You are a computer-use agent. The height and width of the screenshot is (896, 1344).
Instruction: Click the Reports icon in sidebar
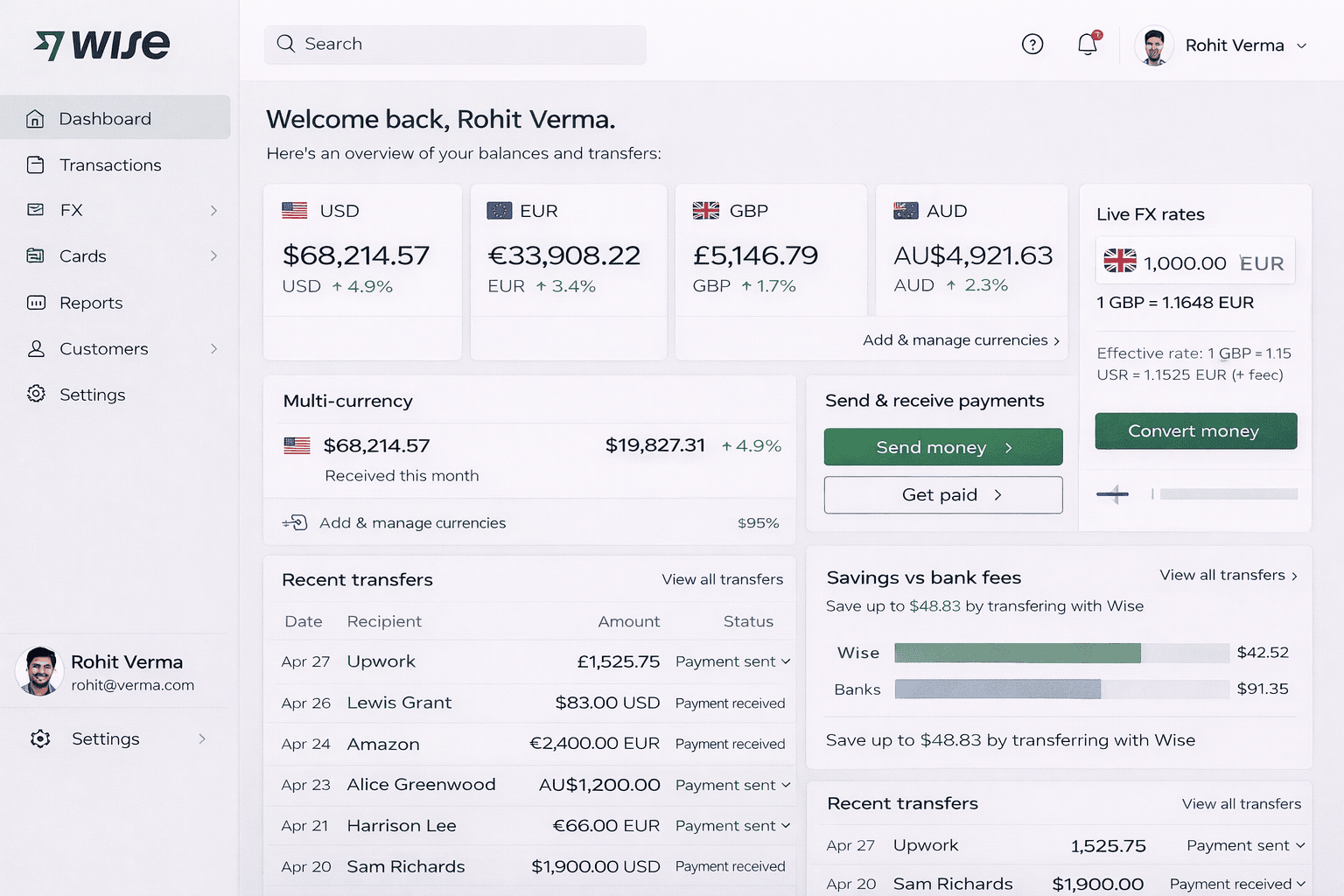tap(36, 303)
